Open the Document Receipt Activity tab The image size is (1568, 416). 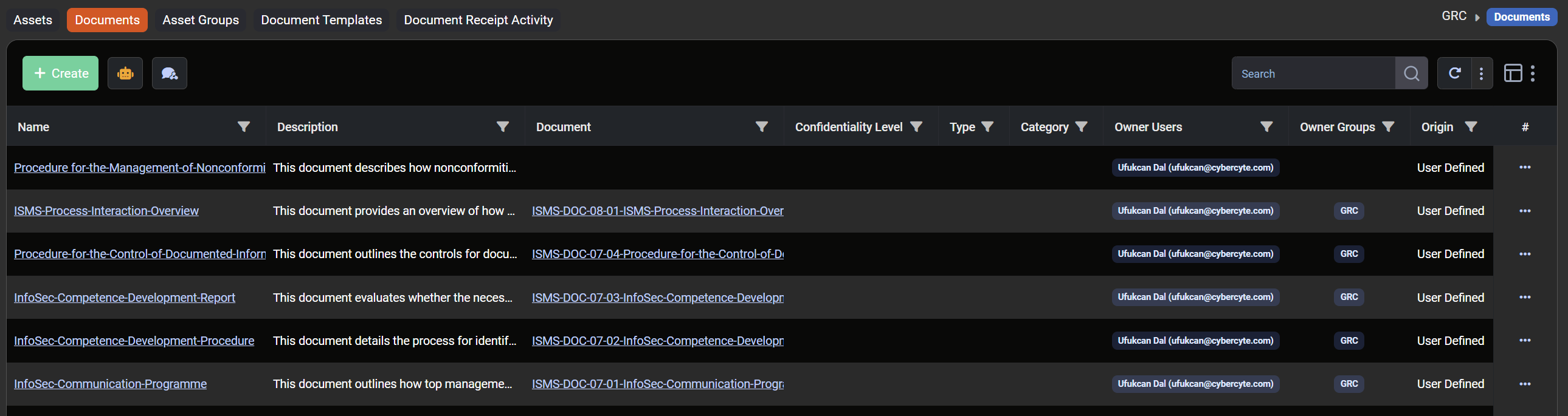click(478, 20)
